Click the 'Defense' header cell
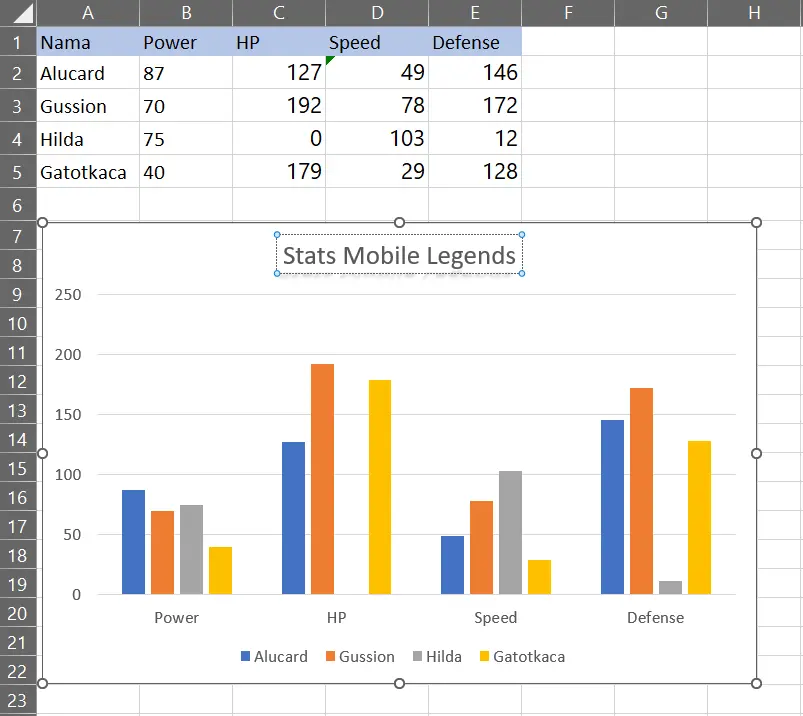 tap(475, 42)
